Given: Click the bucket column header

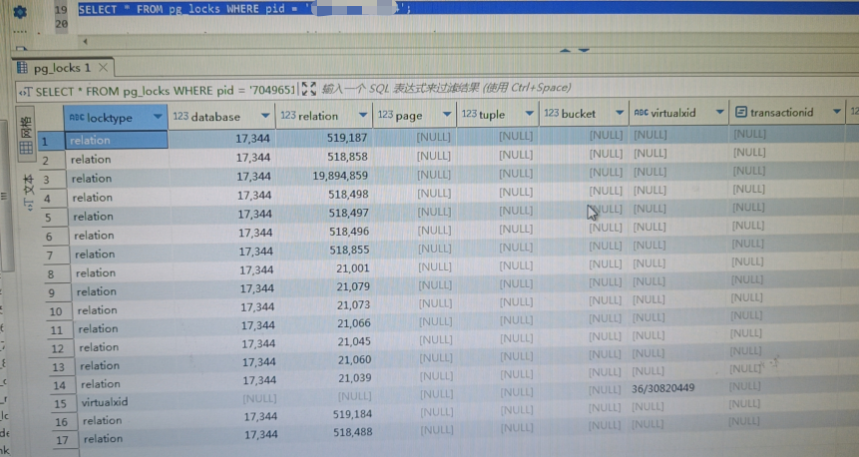Looking at the screenshot, I should coord(584,113).
